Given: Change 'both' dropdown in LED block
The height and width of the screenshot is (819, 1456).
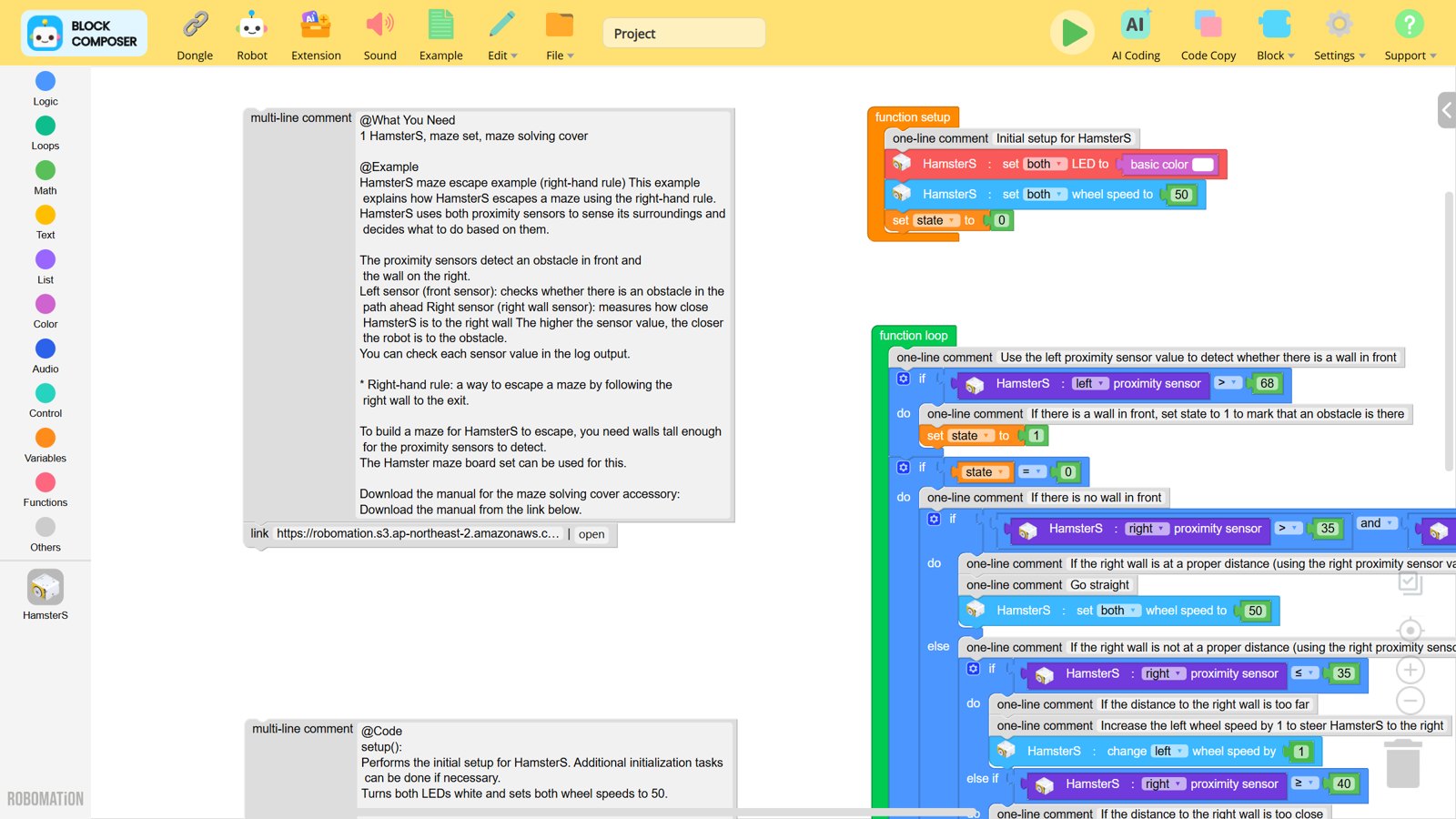Looking at the screenshot, I should tap(1045, 165).
